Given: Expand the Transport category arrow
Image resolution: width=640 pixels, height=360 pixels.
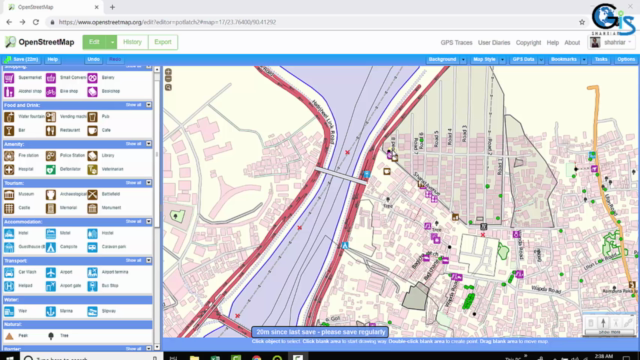Looking at the screenshot, I should tap(149, 260).
